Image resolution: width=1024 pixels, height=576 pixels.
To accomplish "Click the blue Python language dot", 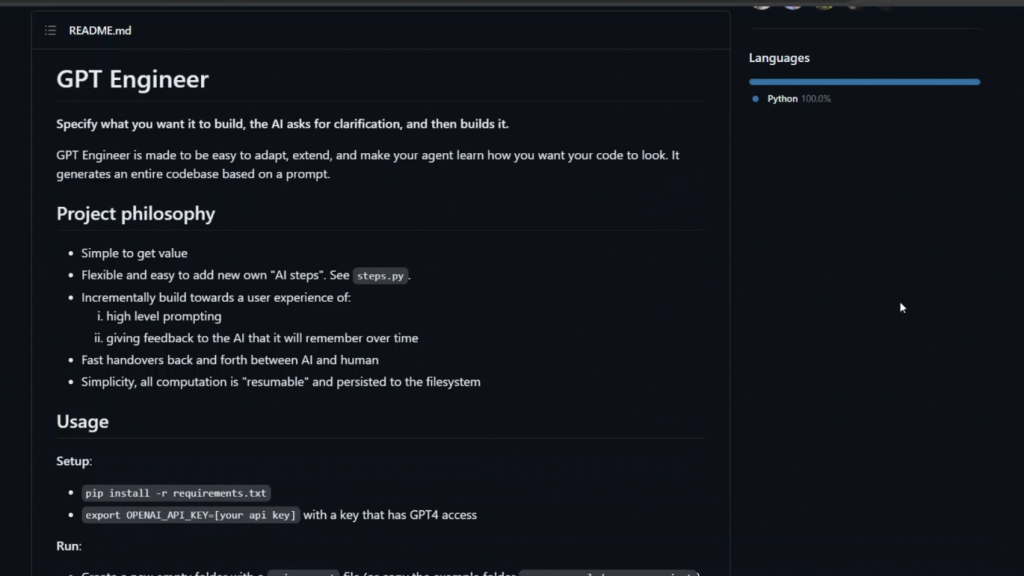I will [x=755, y=99].
